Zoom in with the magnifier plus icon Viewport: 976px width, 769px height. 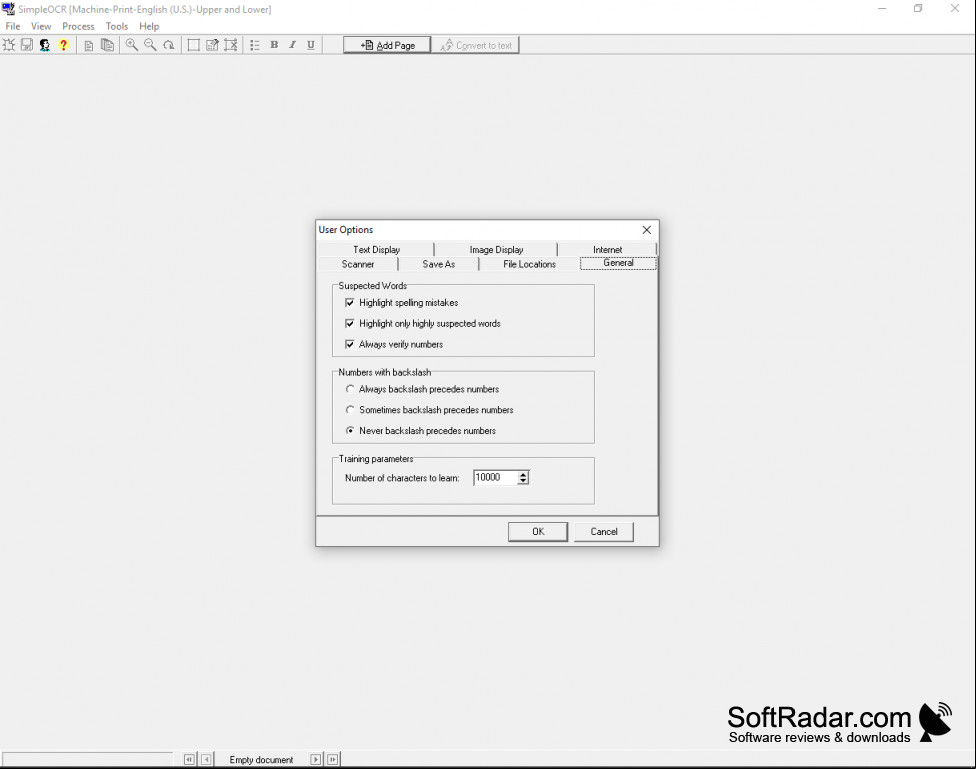pos(131,45)
